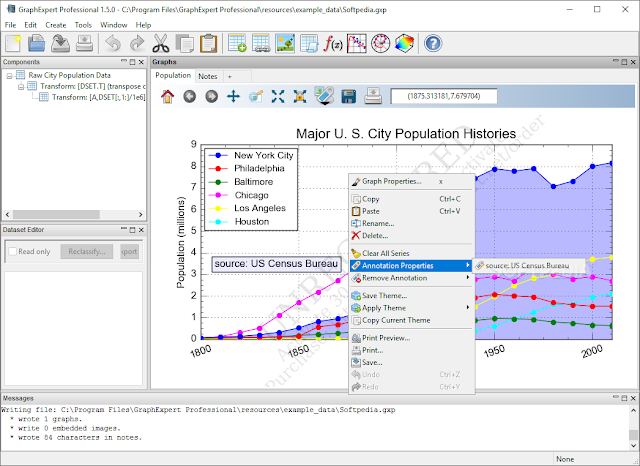This screenshot has height=466, width=640.
Task: Click the dataset table icon with glasses
Action: pos(261,43)
